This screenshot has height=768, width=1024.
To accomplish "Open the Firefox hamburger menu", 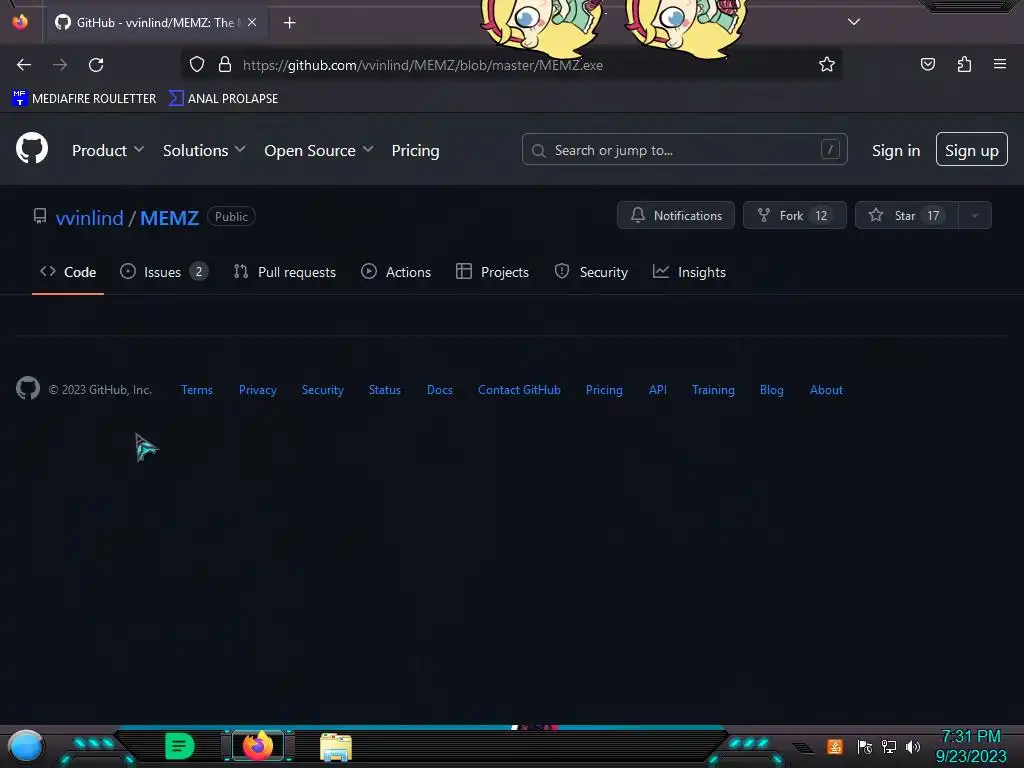I will 1000,64.
